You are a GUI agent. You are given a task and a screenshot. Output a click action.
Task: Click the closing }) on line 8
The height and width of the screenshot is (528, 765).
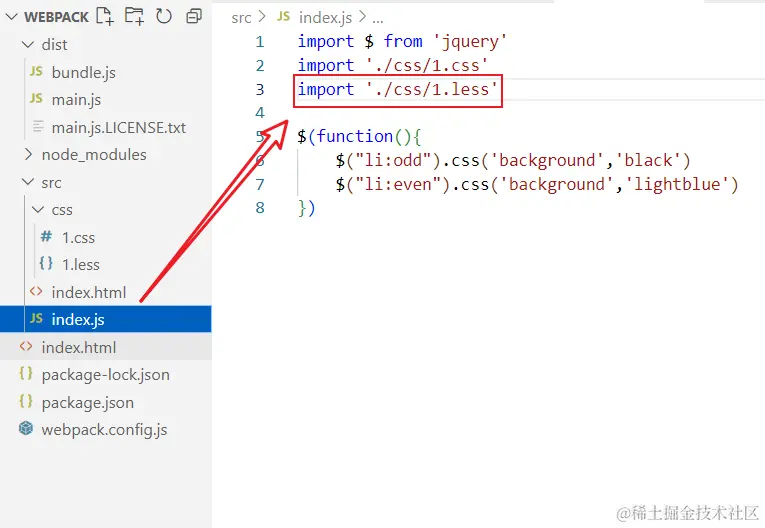point(306,208)
